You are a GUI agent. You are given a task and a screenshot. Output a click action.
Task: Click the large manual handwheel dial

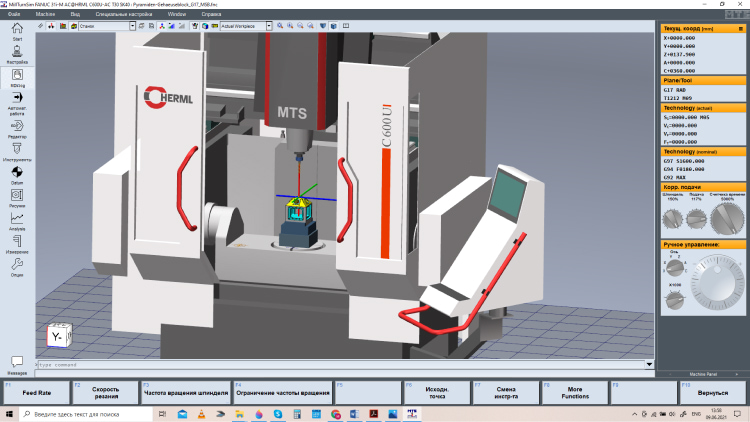[x=717, y=284]
